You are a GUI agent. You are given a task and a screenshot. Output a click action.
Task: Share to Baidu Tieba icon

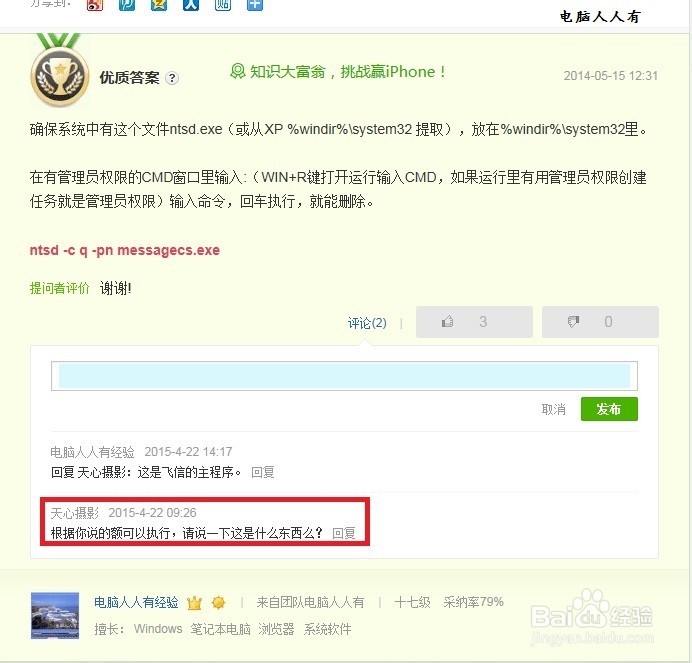223,4
